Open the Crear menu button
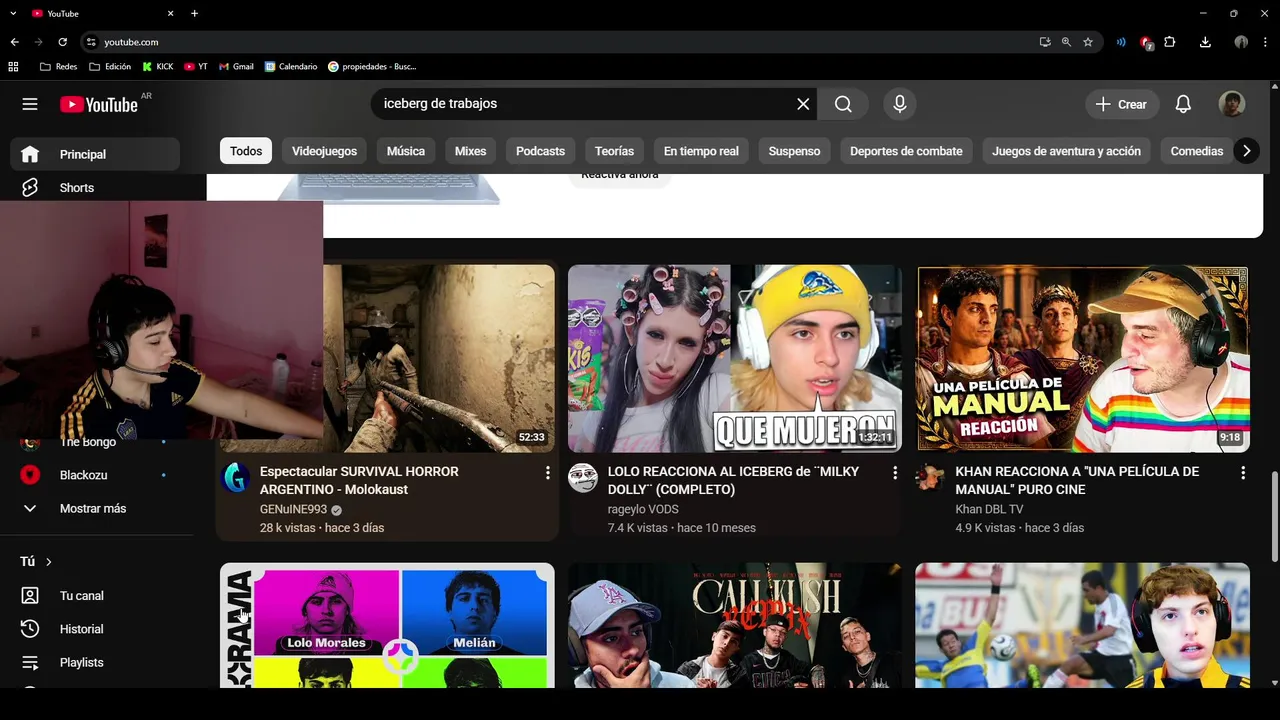Viewport: 1280px width, 720px height. point(1121,104)
